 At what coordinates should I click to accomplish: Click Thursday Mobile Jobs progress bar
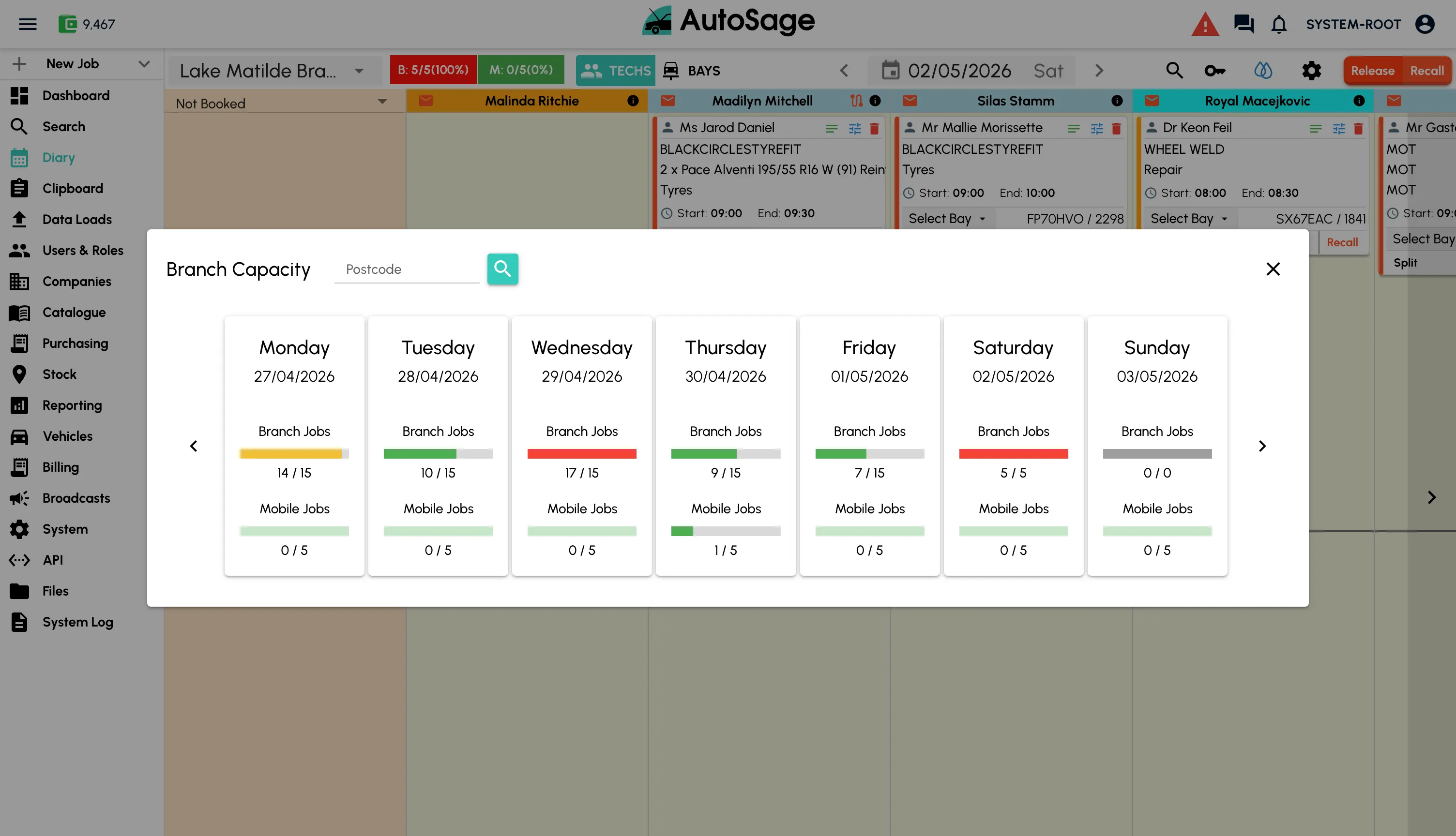726,531
